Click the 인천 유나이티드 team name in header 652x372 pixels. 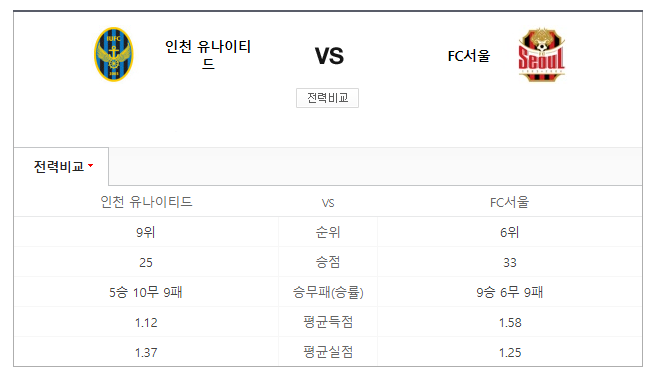tap(208, 54)
